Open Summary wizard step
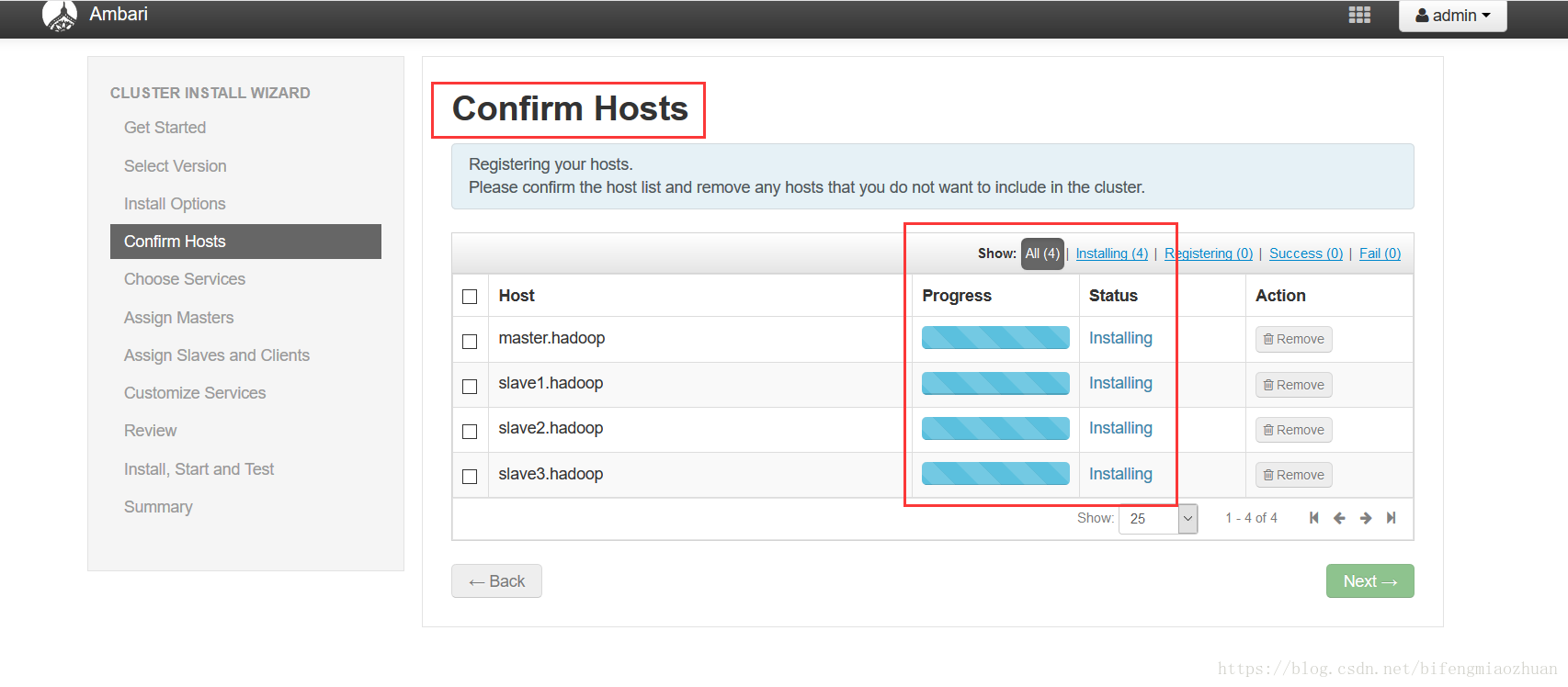 pyautogui.click(x=158, y=507)
